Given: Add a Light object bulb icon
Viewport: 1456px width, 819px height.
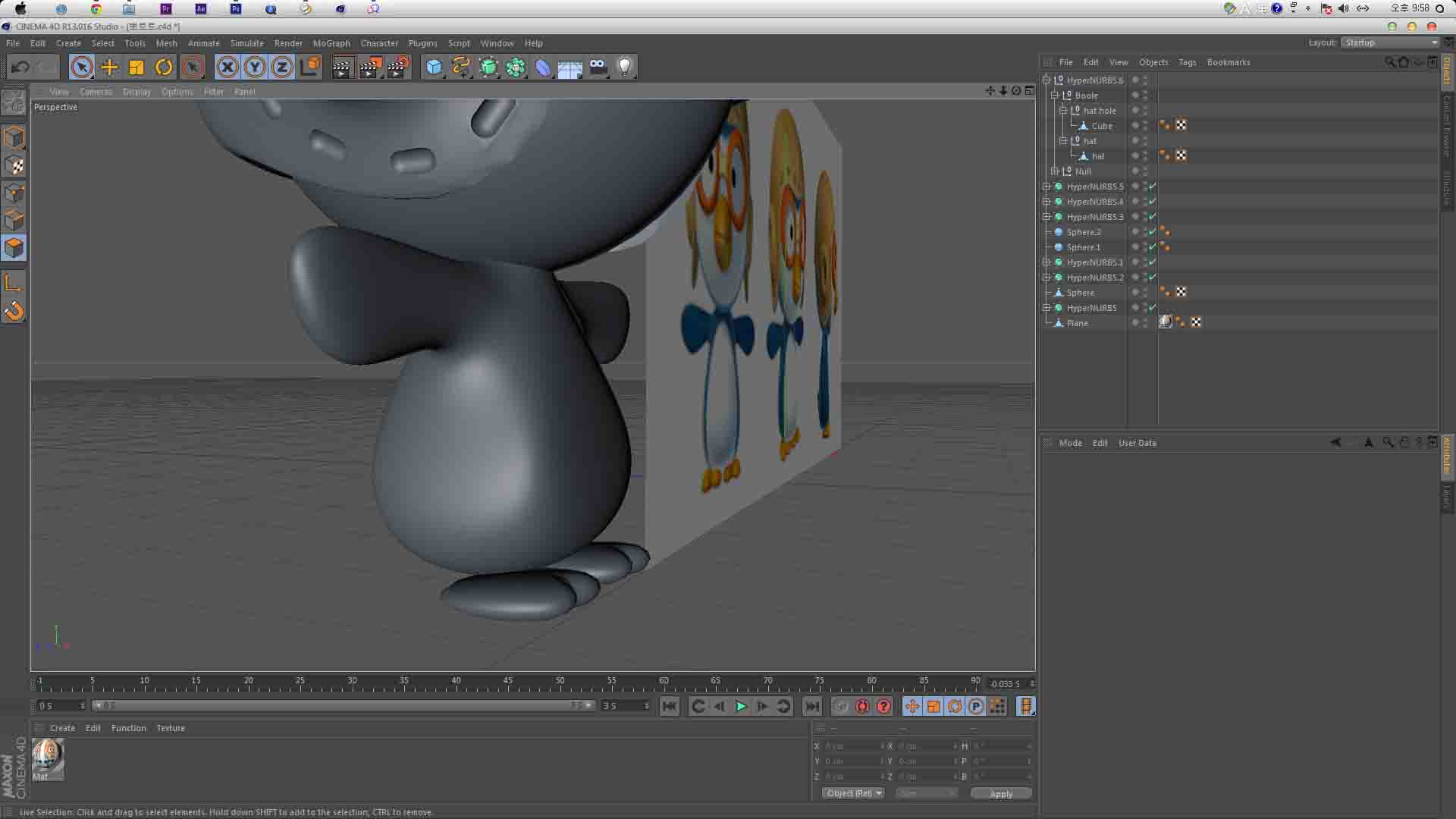Looking at the screenshot, I should coord(625,67).
